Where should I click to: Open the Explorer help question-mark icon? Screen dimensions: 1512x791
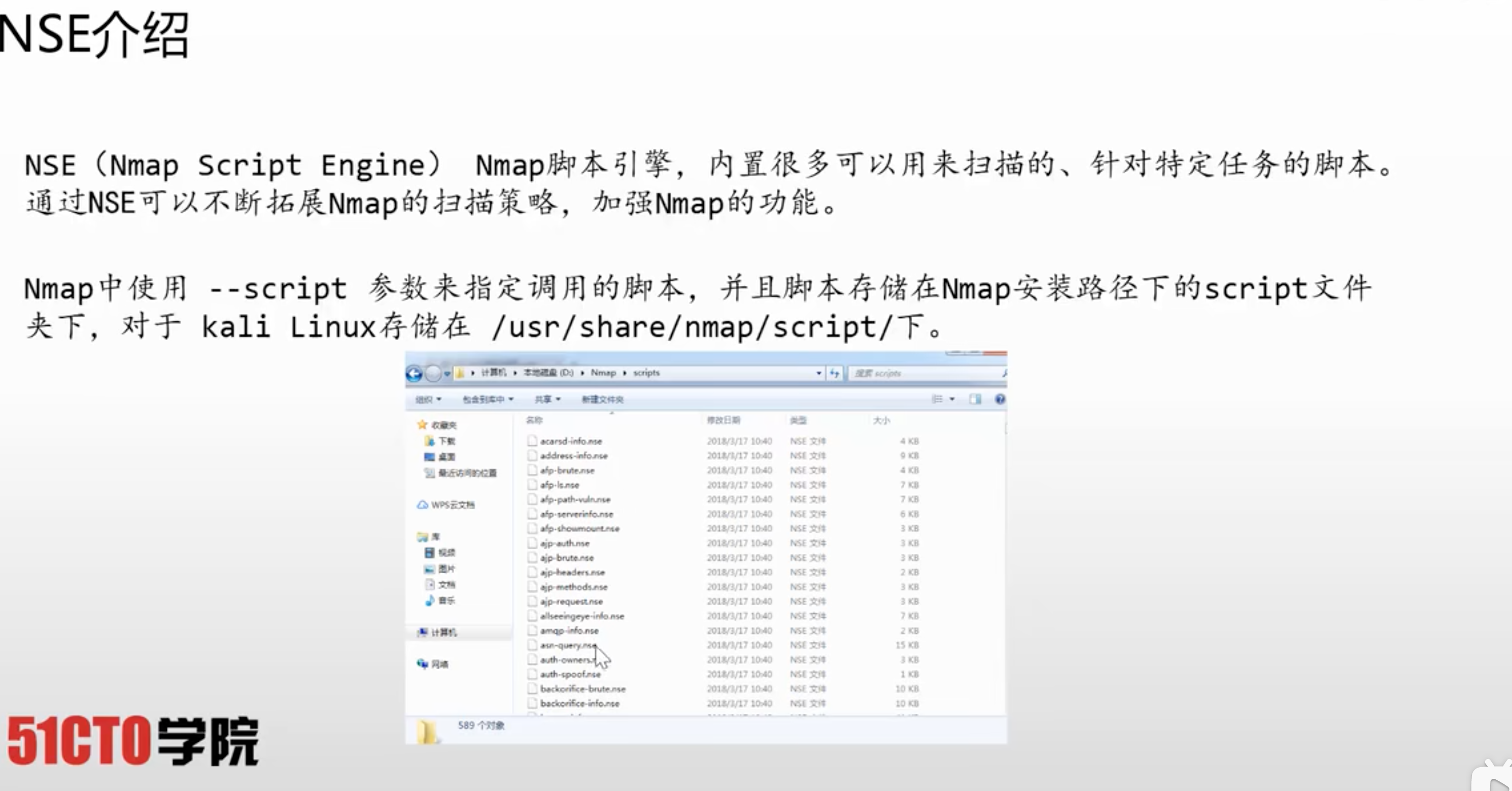[1000, 400]
